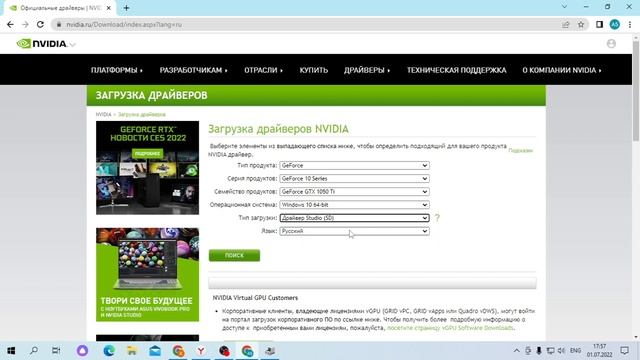Screen dimensions: 640x360
Task: Click the NVIDIA breadcrumb link
Action: click(x=103, y=115)
